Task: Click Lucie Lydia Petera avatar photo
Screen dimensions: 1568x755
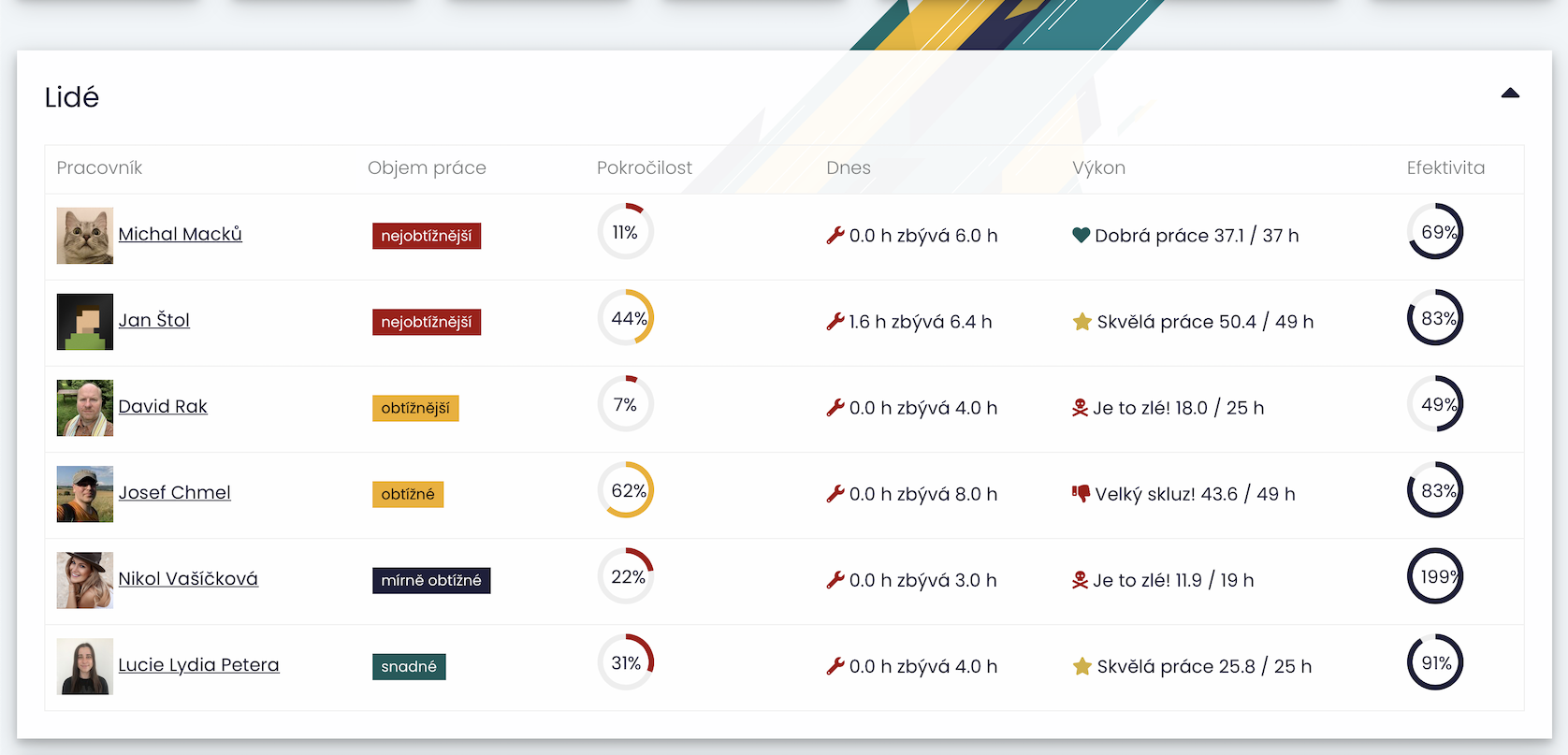Action: [x=85, y=666]
